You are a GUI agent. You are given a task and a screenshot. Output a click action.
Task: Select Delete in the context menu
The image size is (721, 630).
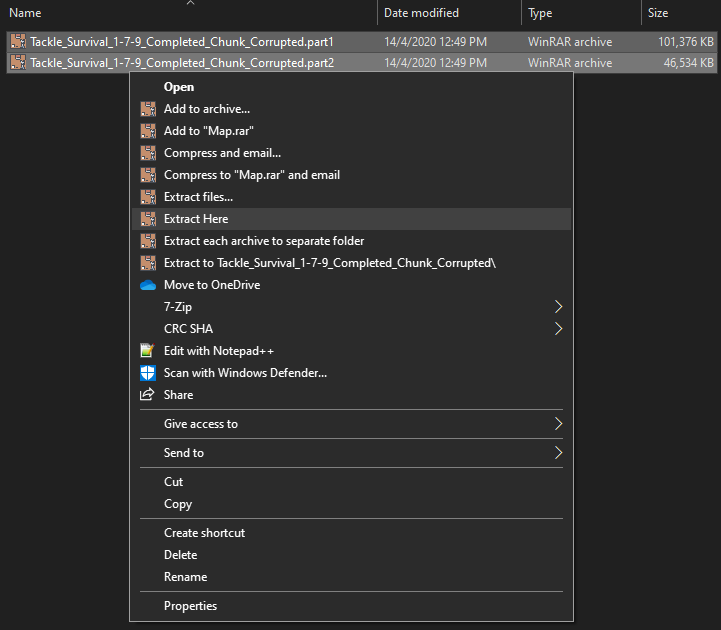(180, 555)
